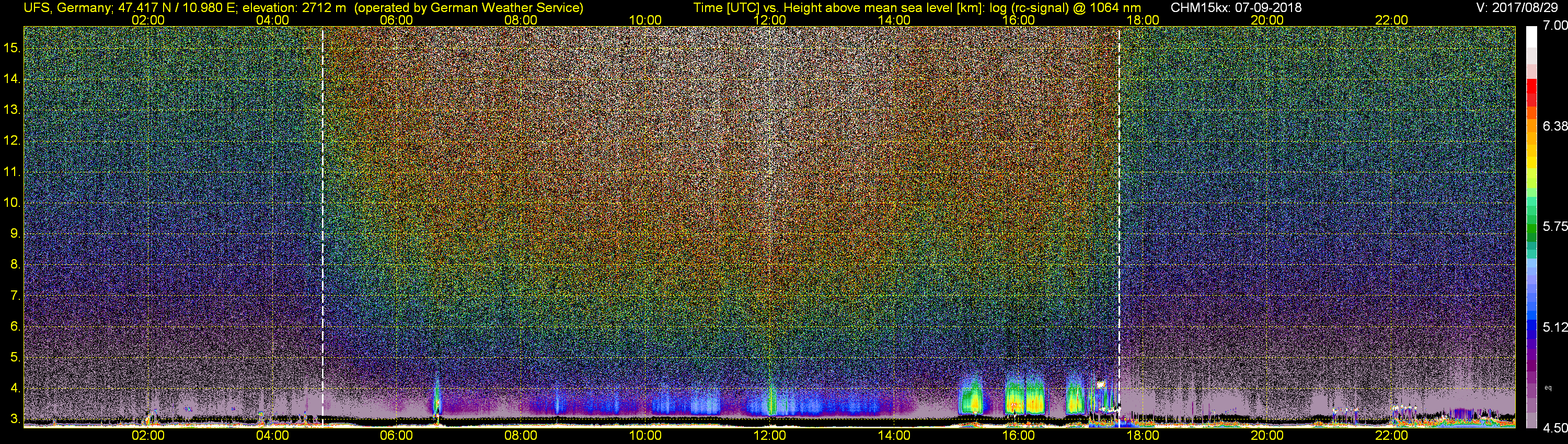Click the 20:00 label on bottom time axis

click(1267, 436)
